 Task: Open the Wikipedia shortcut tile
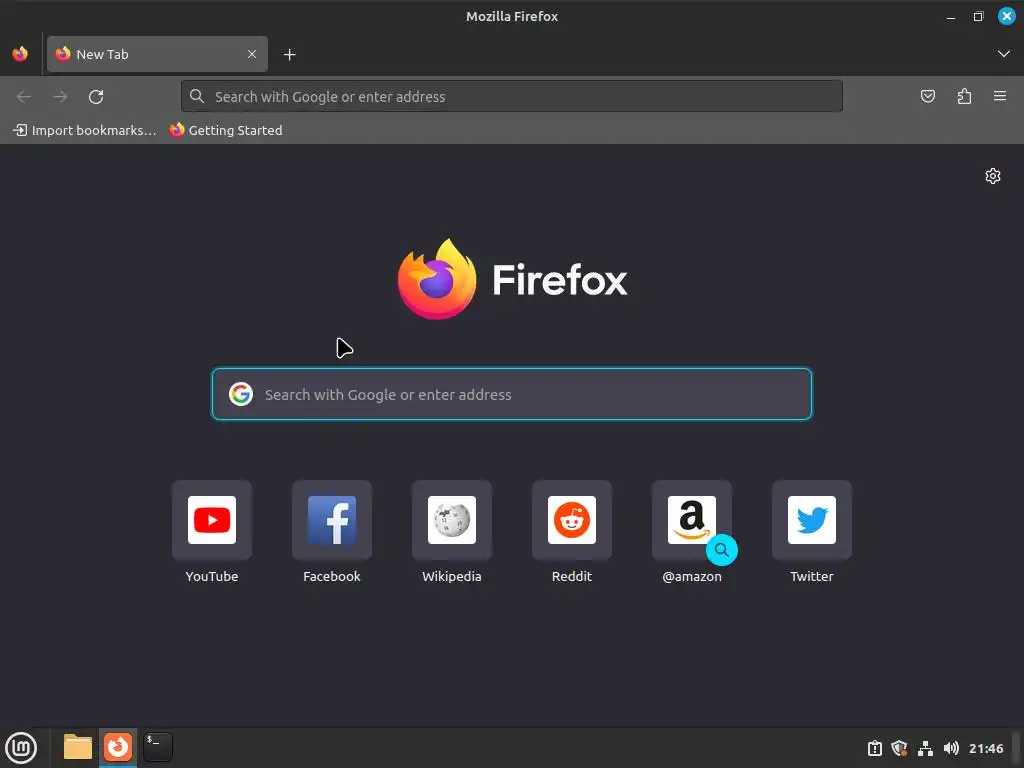[452, 520]
